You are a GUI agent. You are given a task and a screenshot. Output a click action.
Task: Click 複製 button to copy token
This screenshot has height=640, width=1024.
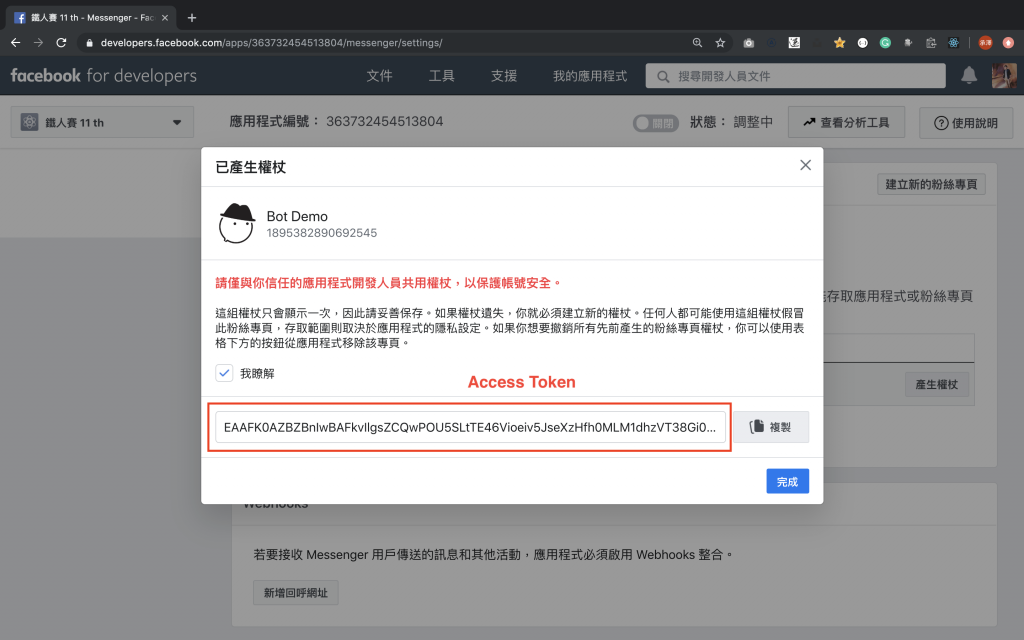771,427
